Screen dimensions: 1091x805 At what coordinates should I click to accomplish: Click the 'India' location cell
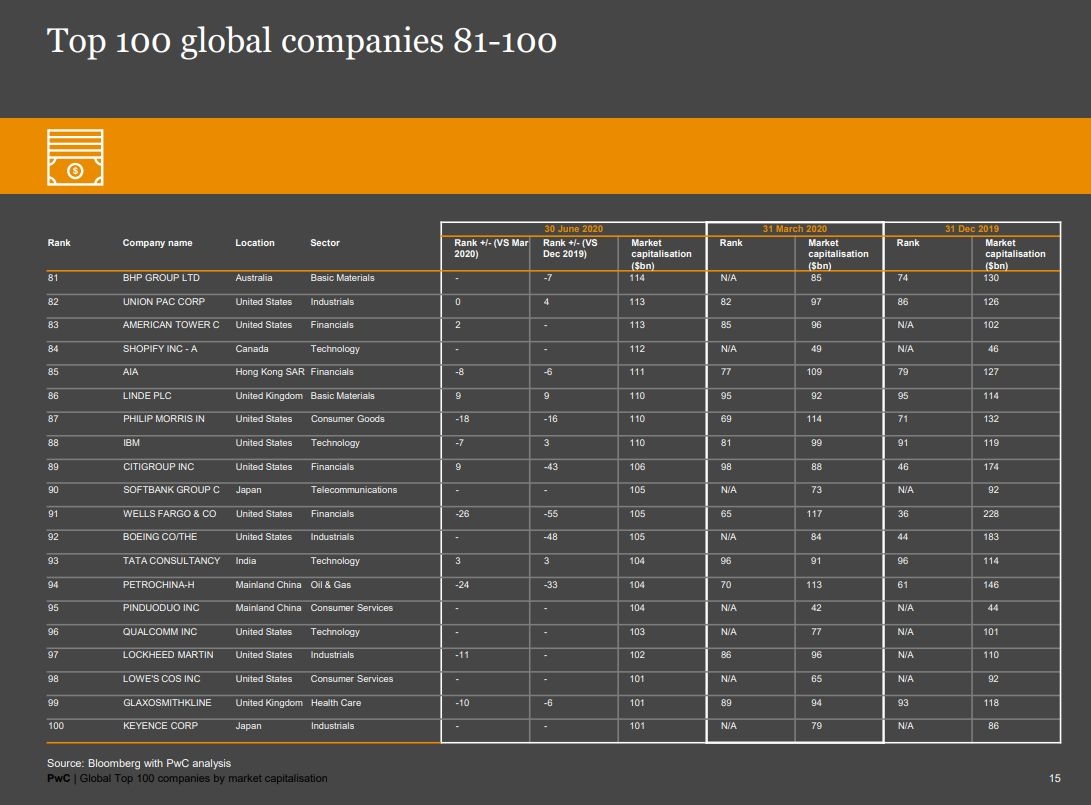pyautogui.click(x=246, y=561)
